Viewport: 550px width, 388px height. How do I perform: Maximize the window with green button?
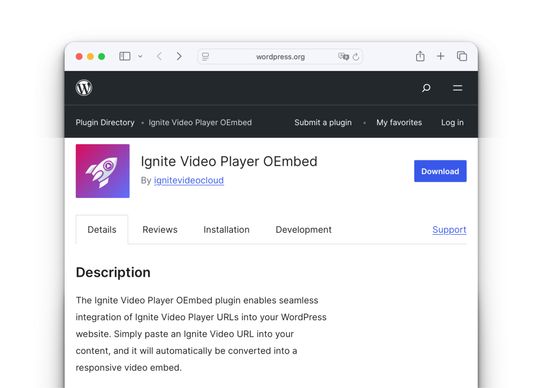pyautogui.click(x=102, y=56)
